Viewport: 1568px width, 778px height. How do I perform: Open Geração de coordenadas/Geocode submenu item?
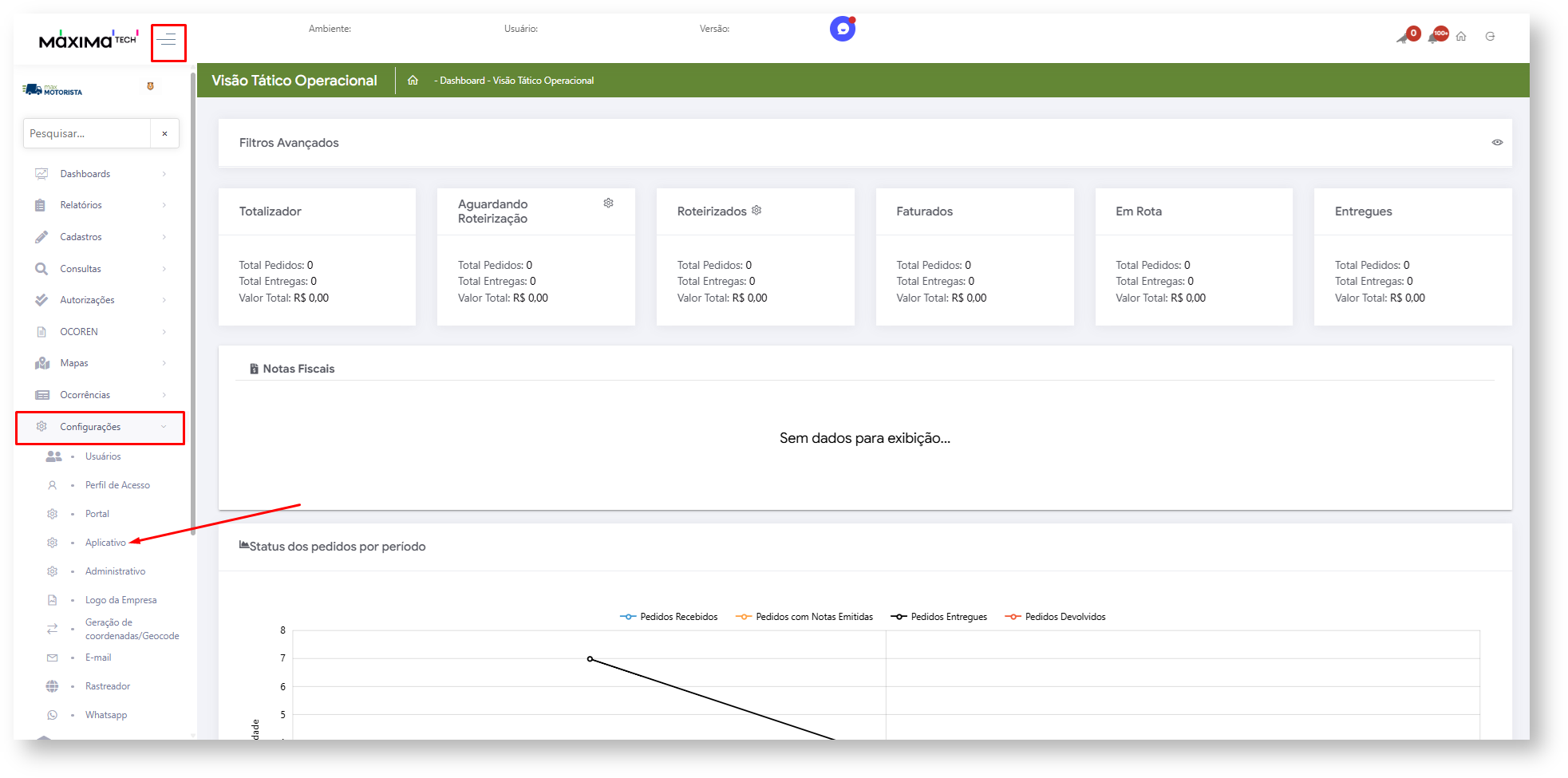pyautogui.click(x=132, y=629)
